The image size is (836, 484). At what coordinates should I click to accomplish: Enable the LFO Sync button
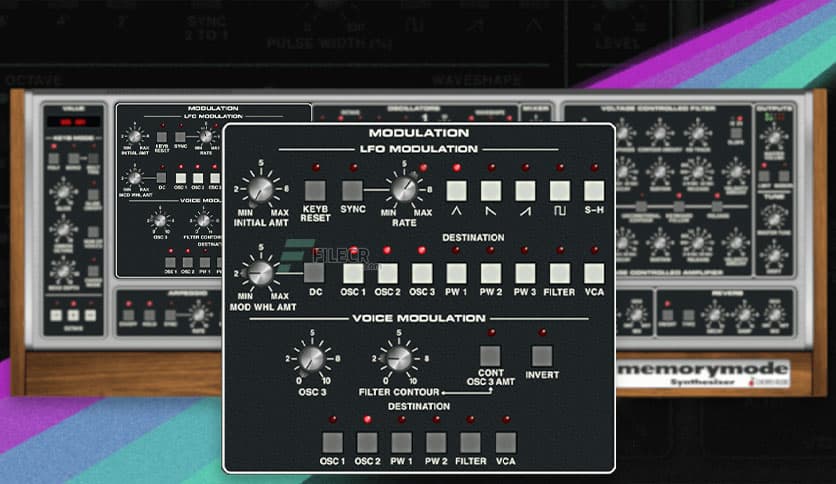[x=352, y=191]
